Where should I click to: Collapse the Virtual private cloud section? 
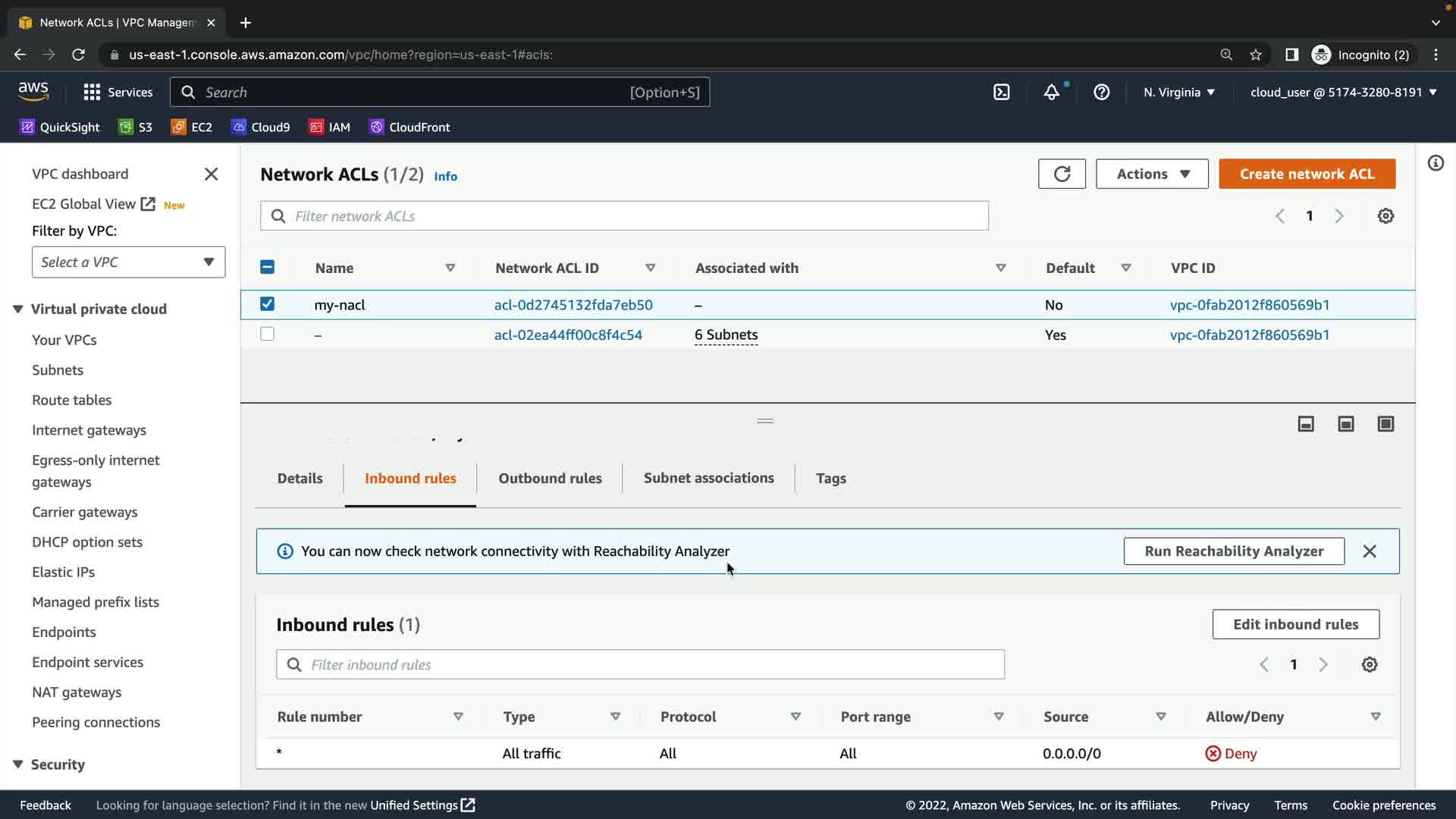[x=18, y=309]
